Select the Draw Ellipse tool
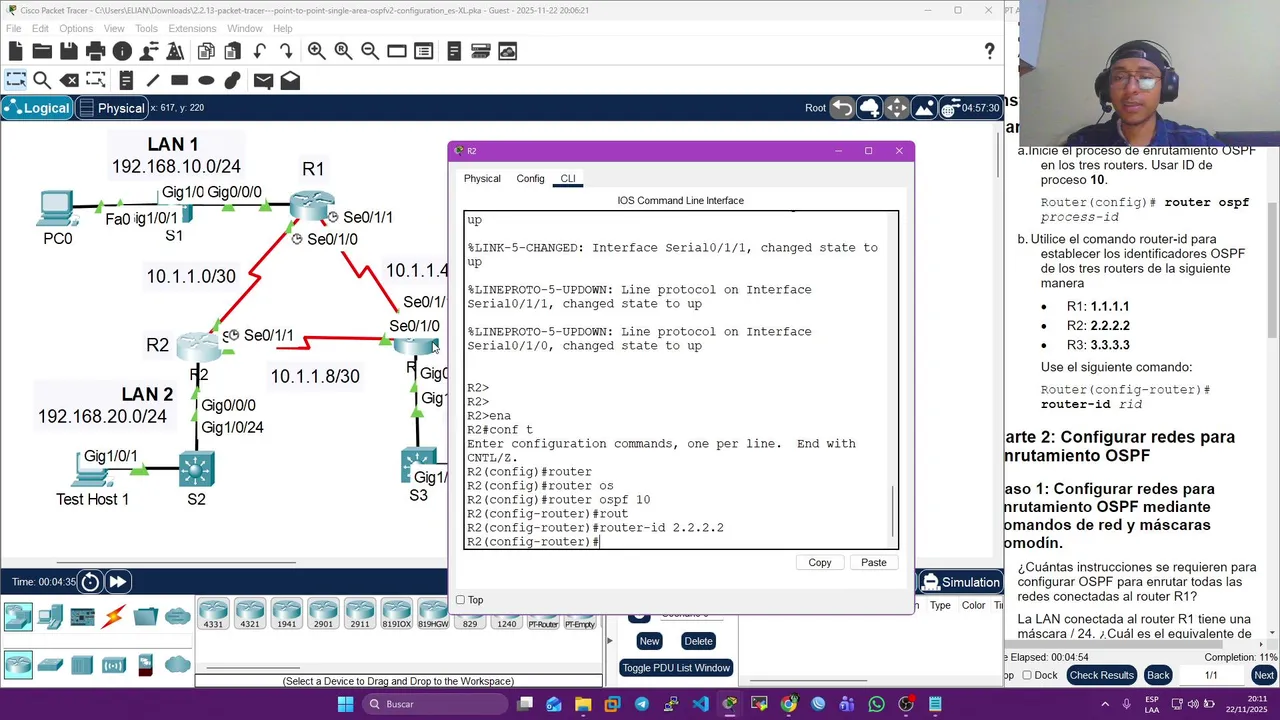Viewport: 1280px width, 720px height. pyautogui.click(x=206, y=80)
